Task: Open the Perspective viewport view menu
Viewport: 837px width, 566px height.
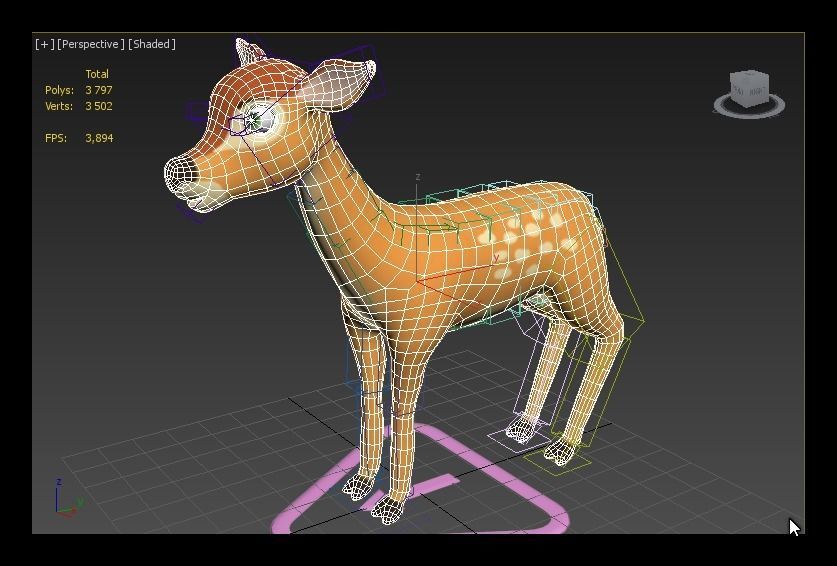Action: click(91, 44)
